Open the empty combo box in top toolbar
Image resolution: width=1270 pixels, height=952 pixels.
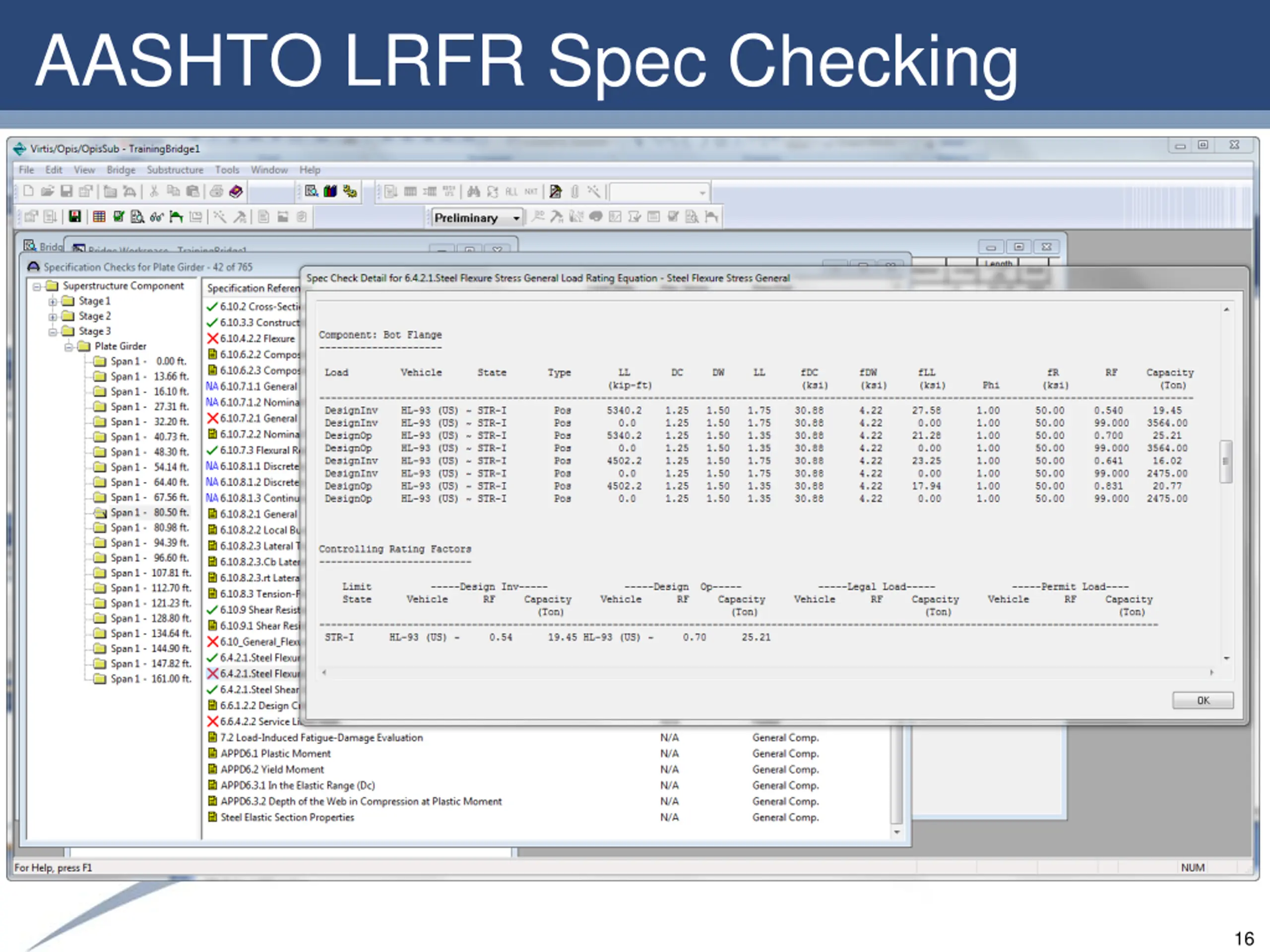point(659,192)
